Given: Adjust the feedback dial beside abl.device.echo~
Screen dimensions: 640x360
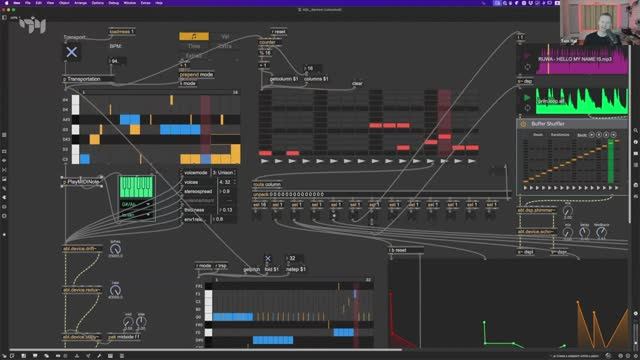Looking at the screenshot, I should point(601,232).
